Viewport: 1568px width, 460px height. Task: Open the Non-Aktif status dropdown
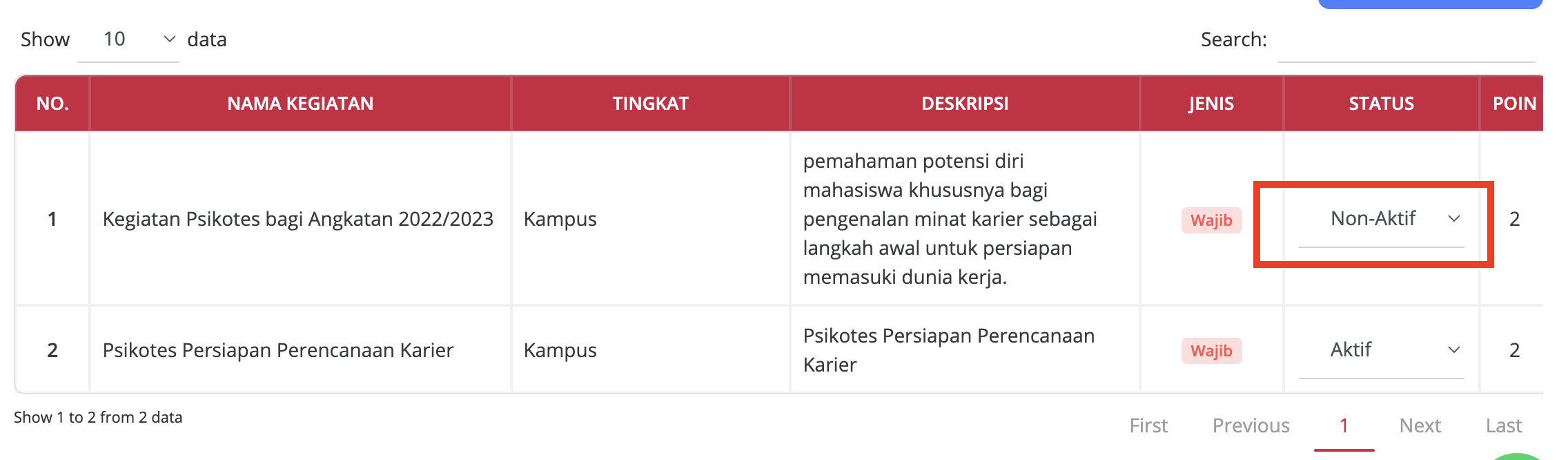(x=1380, y=220)
